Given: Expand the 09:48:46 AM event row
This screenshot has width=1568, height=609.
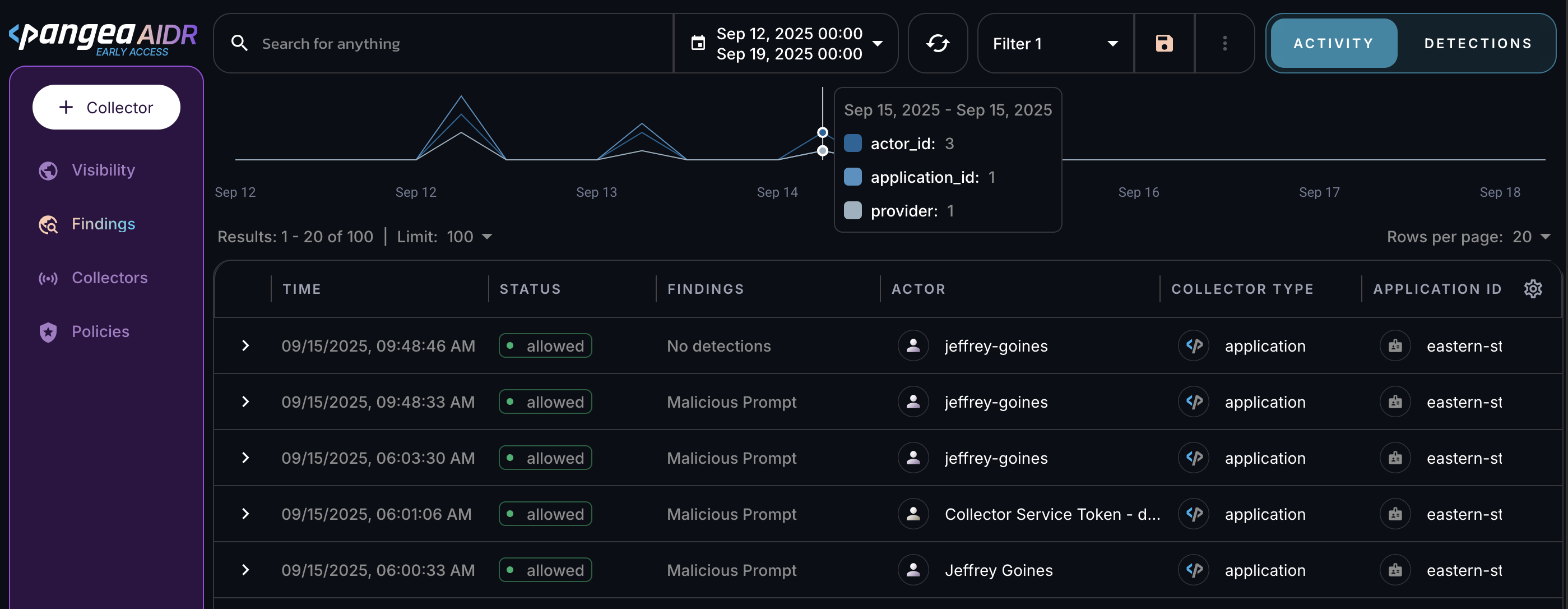Looking at the screenshot, I should click(245, 346).
